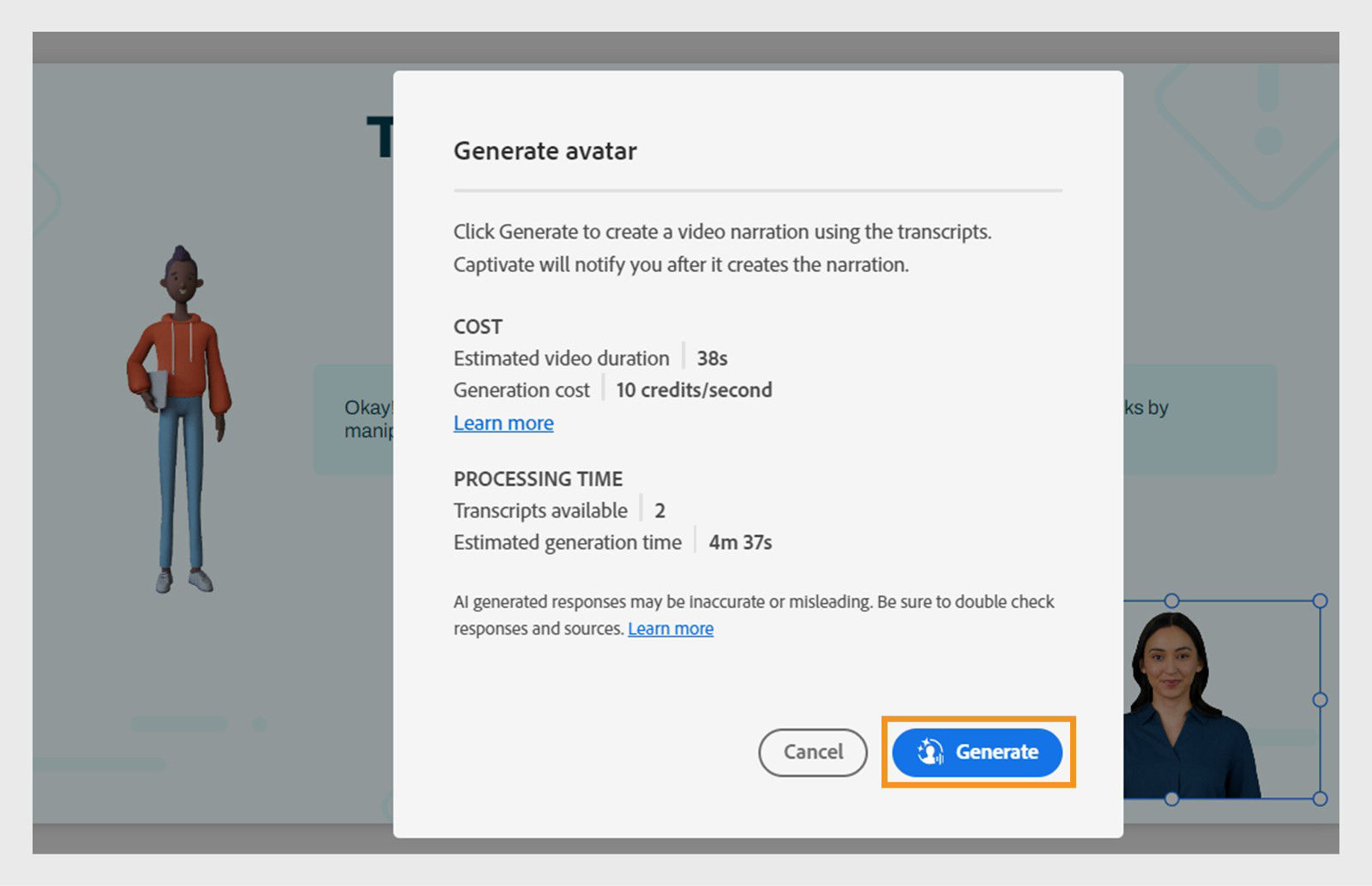Click the Generate avatar dialog title

tap(545, 151)
